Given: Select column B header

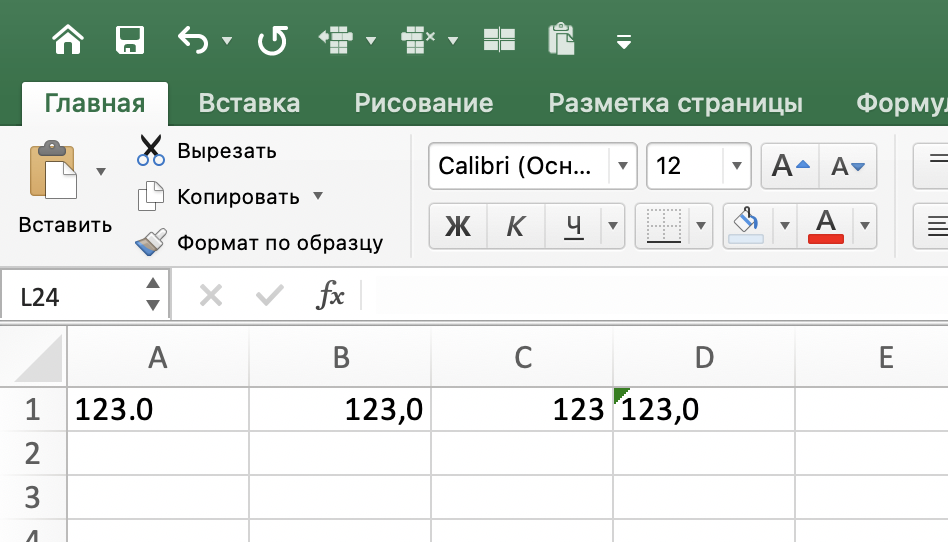Looking at the screenshot, I should click(341, 358).
